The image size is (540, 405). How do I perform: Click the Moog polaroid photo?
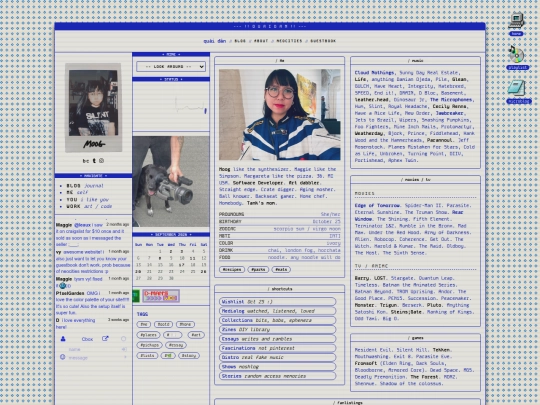[93, 107]
